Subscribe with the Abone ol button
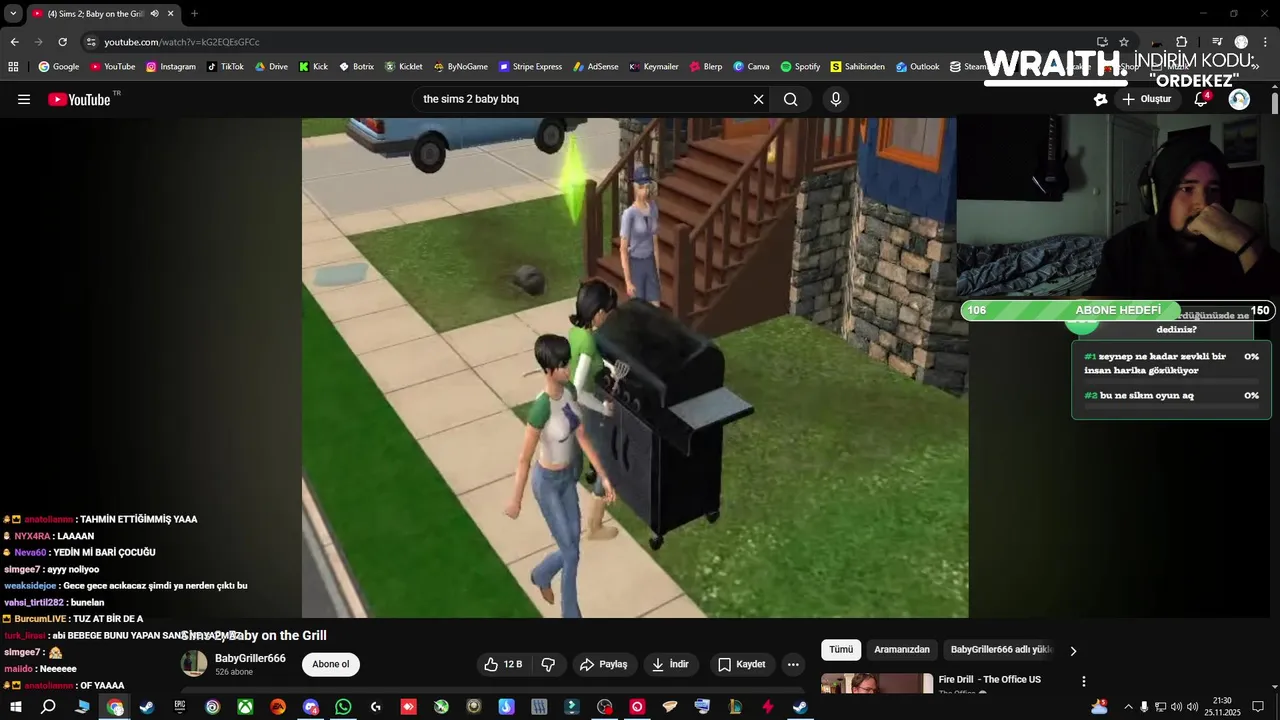Viewport: 1280px width, 720px height. (x=331, y=664)
